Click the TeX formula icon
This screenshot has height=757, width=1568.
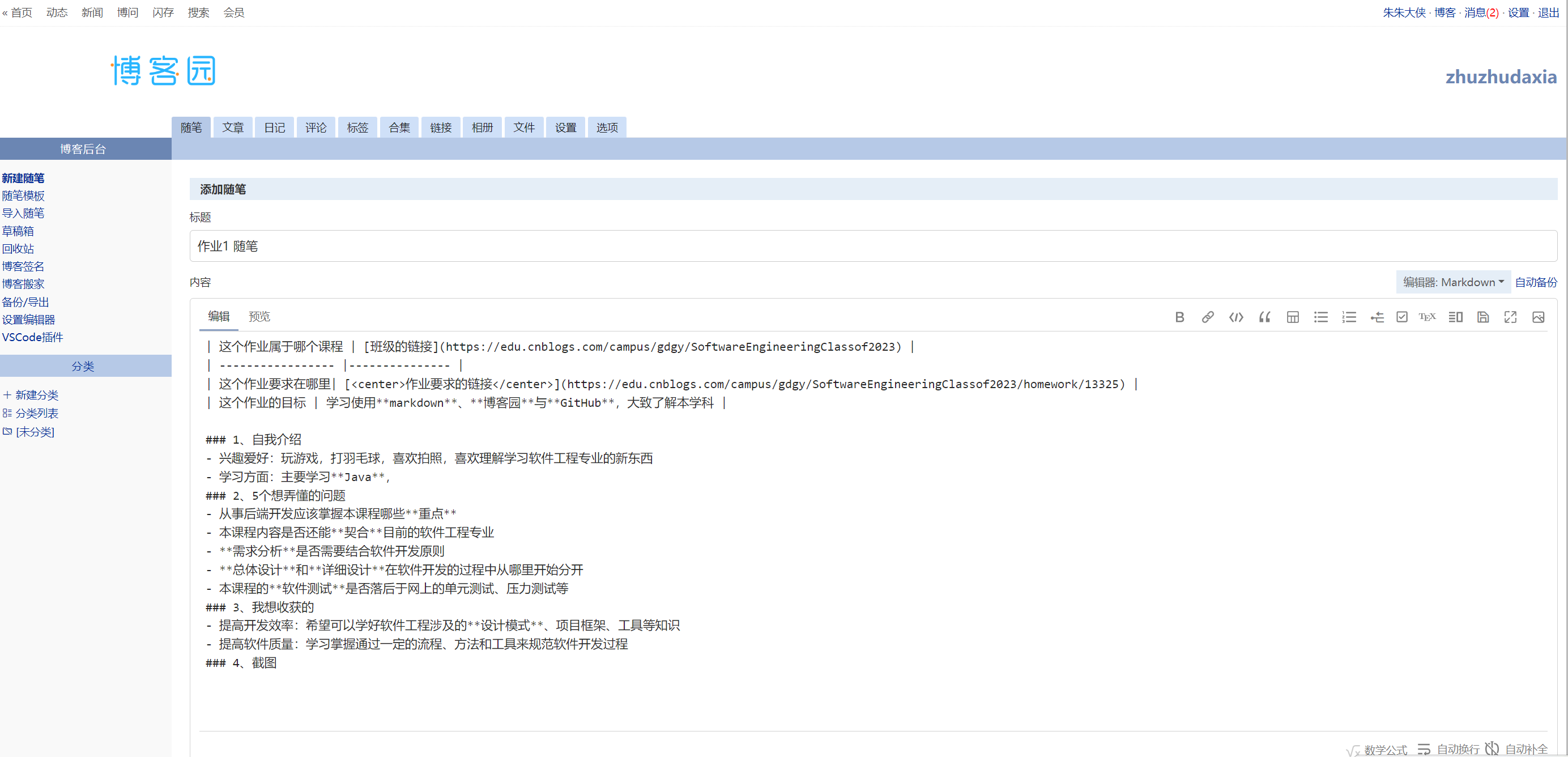coord(1427,317)
